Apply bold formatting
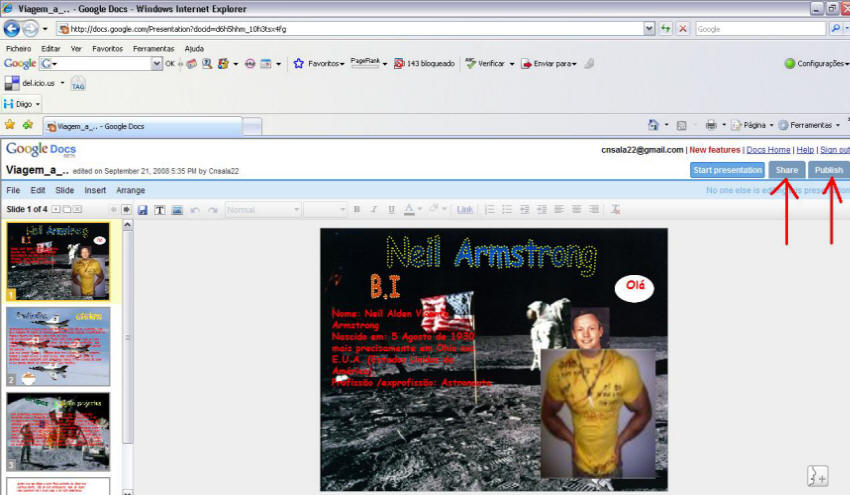This screenshot has width=850, height=495. point(357,209)
